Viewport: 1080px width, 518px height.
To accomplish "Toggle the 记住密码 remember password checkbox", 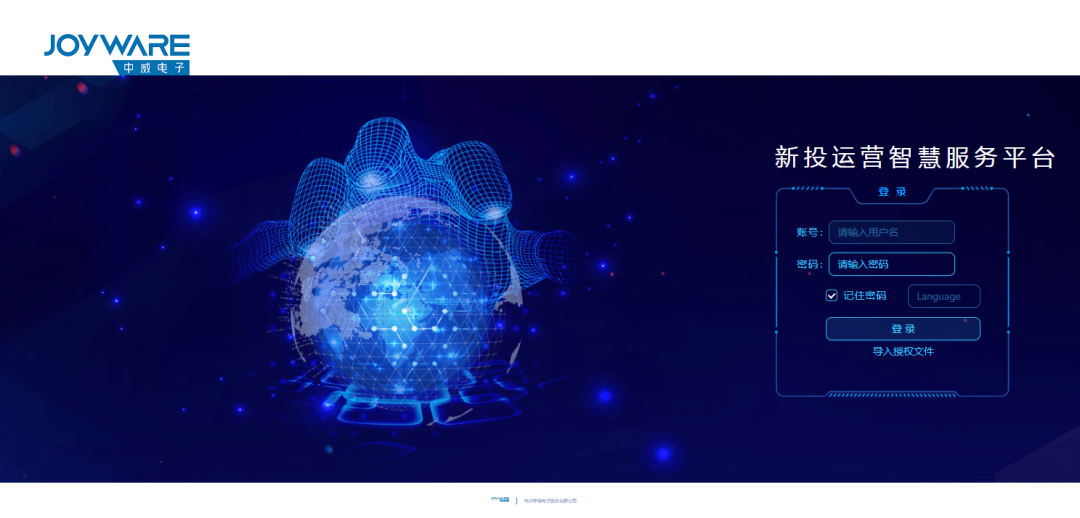I will 831,296.
